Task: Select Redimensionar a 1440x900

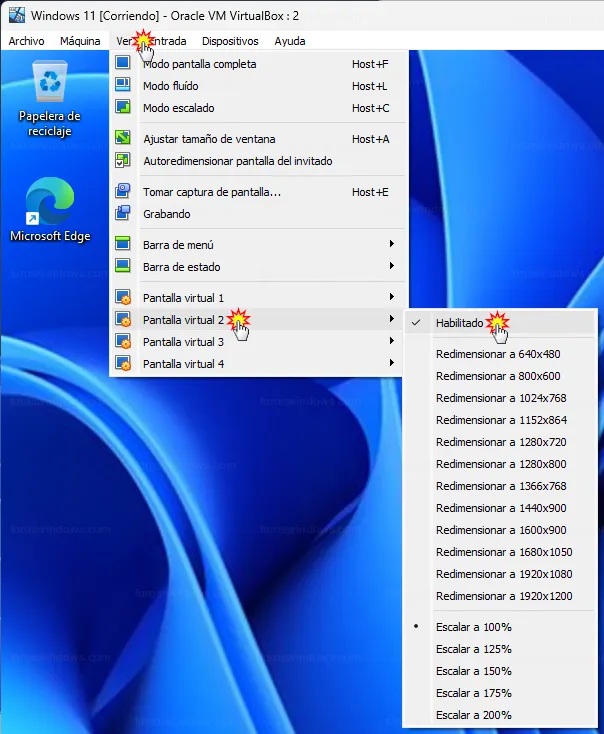Action: click(500, 508)
